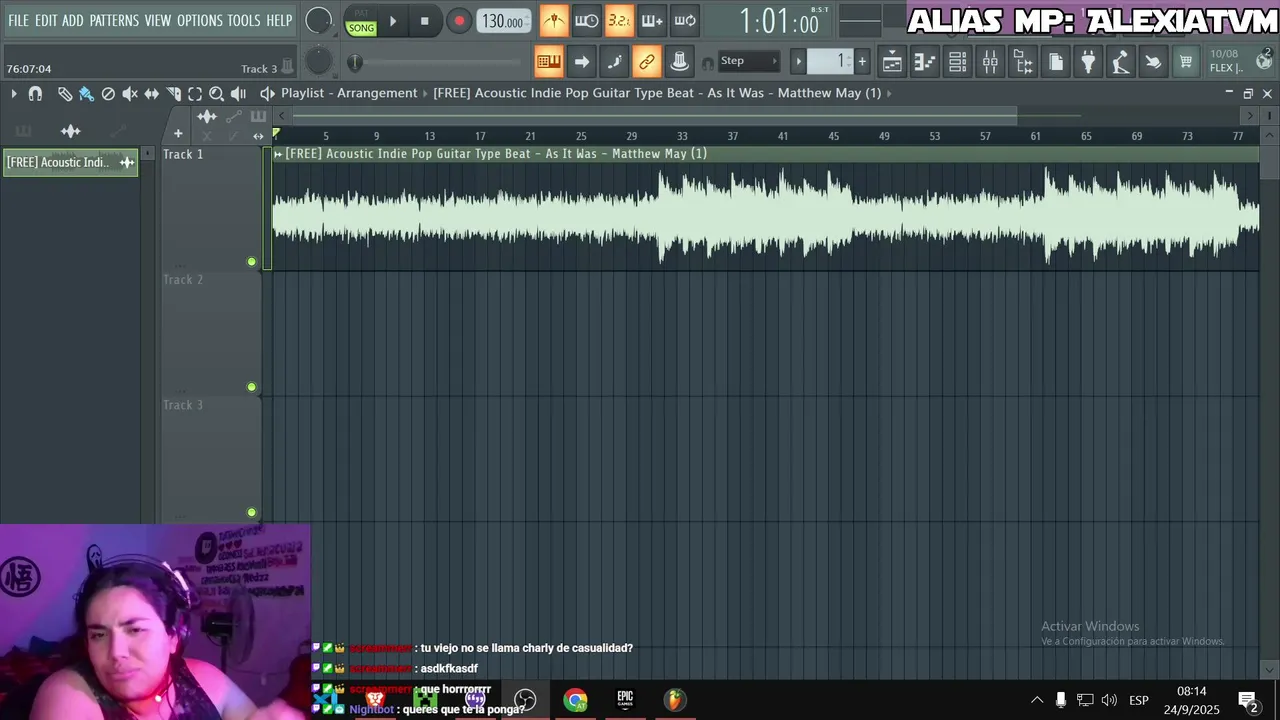The image size is (1280, 720).
Task: Adjust the main pitch slider
Action: tap(355, 63)
